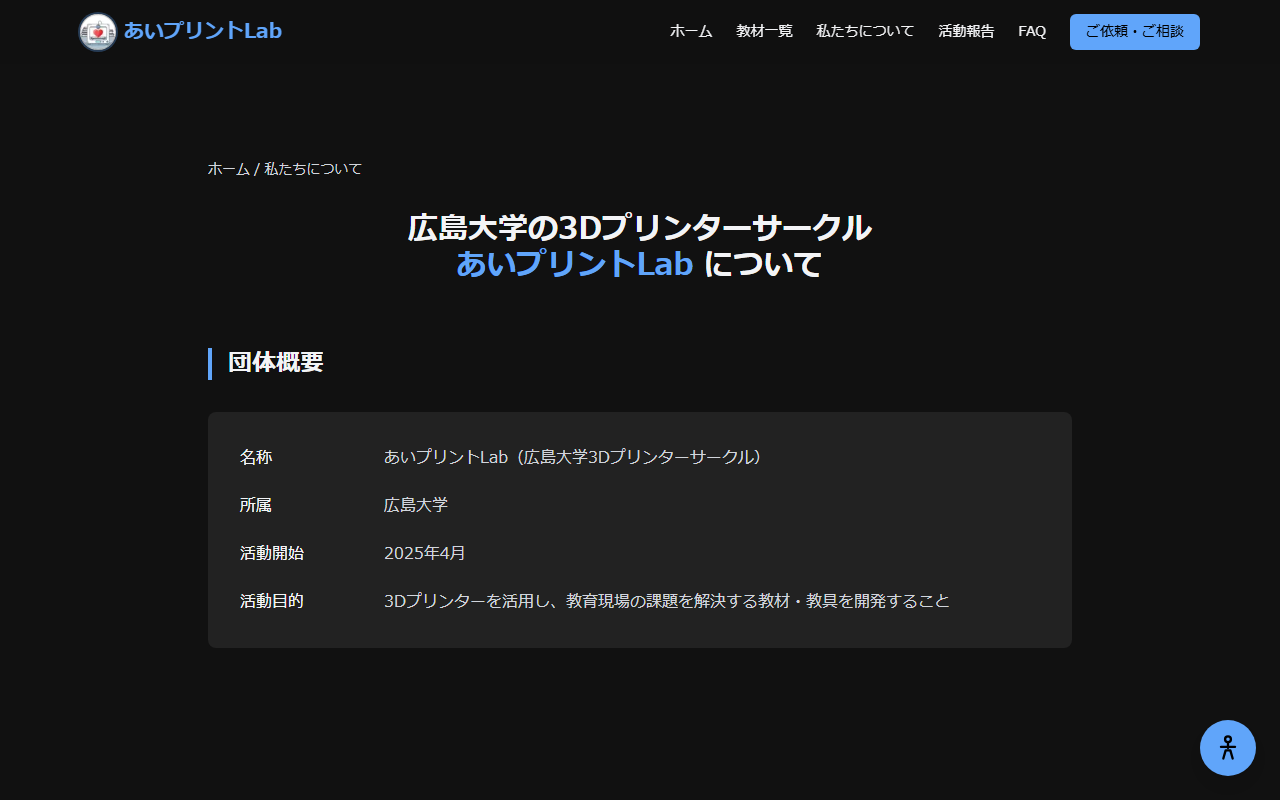Open the accessibility widget at bottom right
This screenshot has width=1280, height=800.
[x=1228, y=747]
